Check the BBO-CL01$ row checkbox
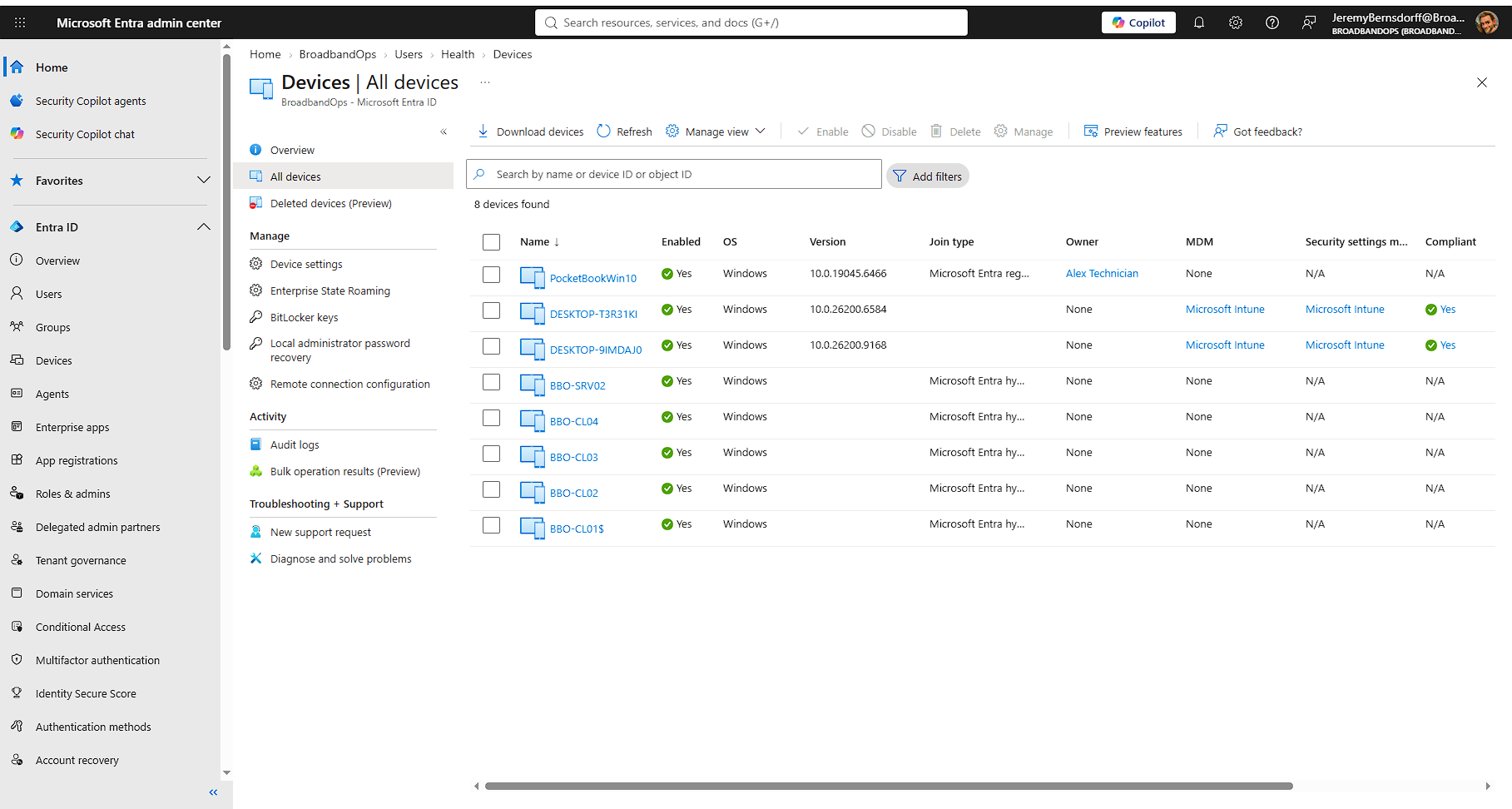 click(492, 524)
